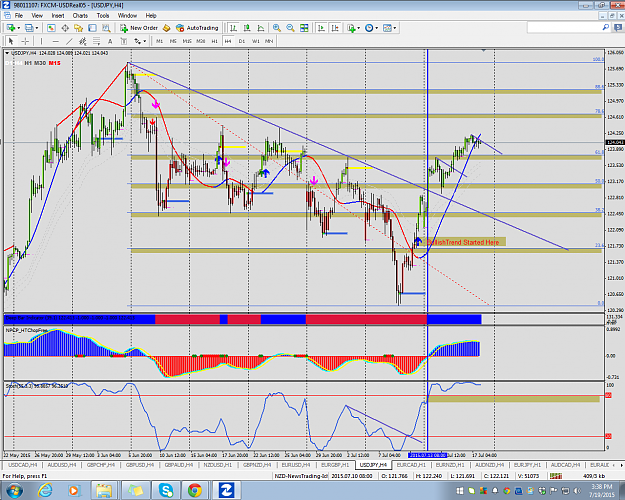Open the Charts menu
The image size is (625, 500).
click(80, 16)
